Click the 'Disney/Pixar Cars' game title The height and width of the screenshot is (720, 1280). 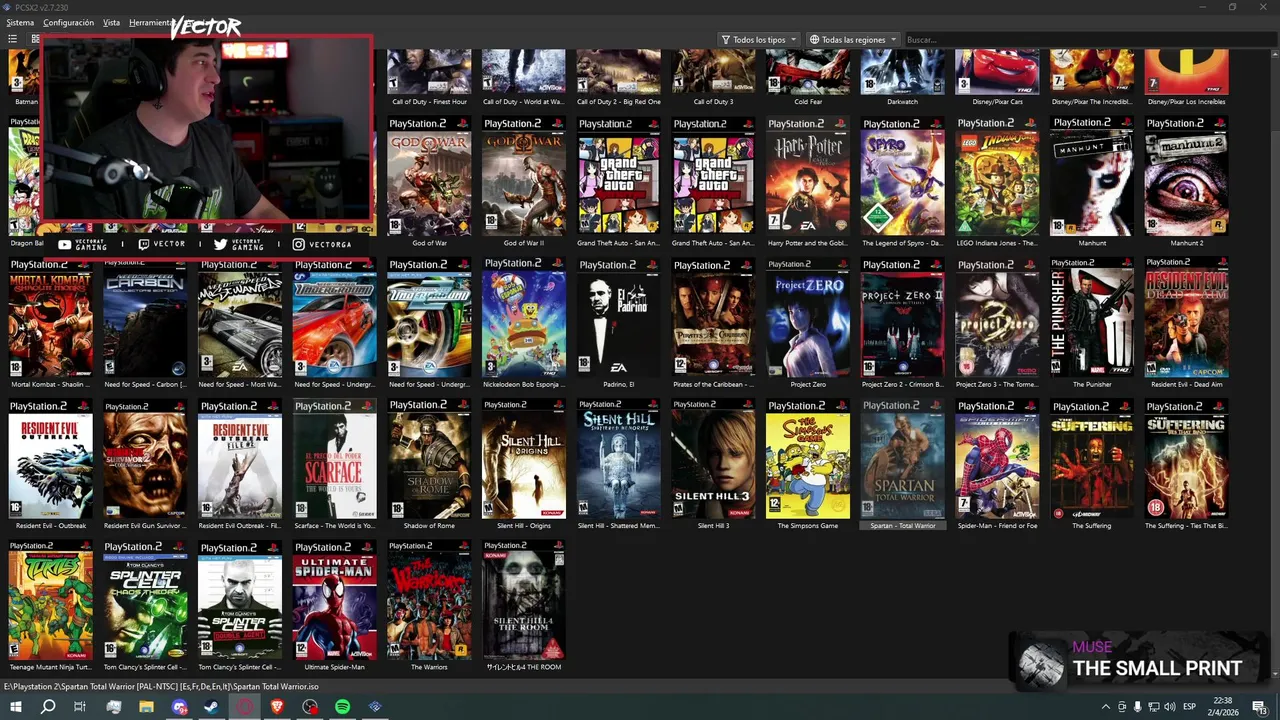997,102
